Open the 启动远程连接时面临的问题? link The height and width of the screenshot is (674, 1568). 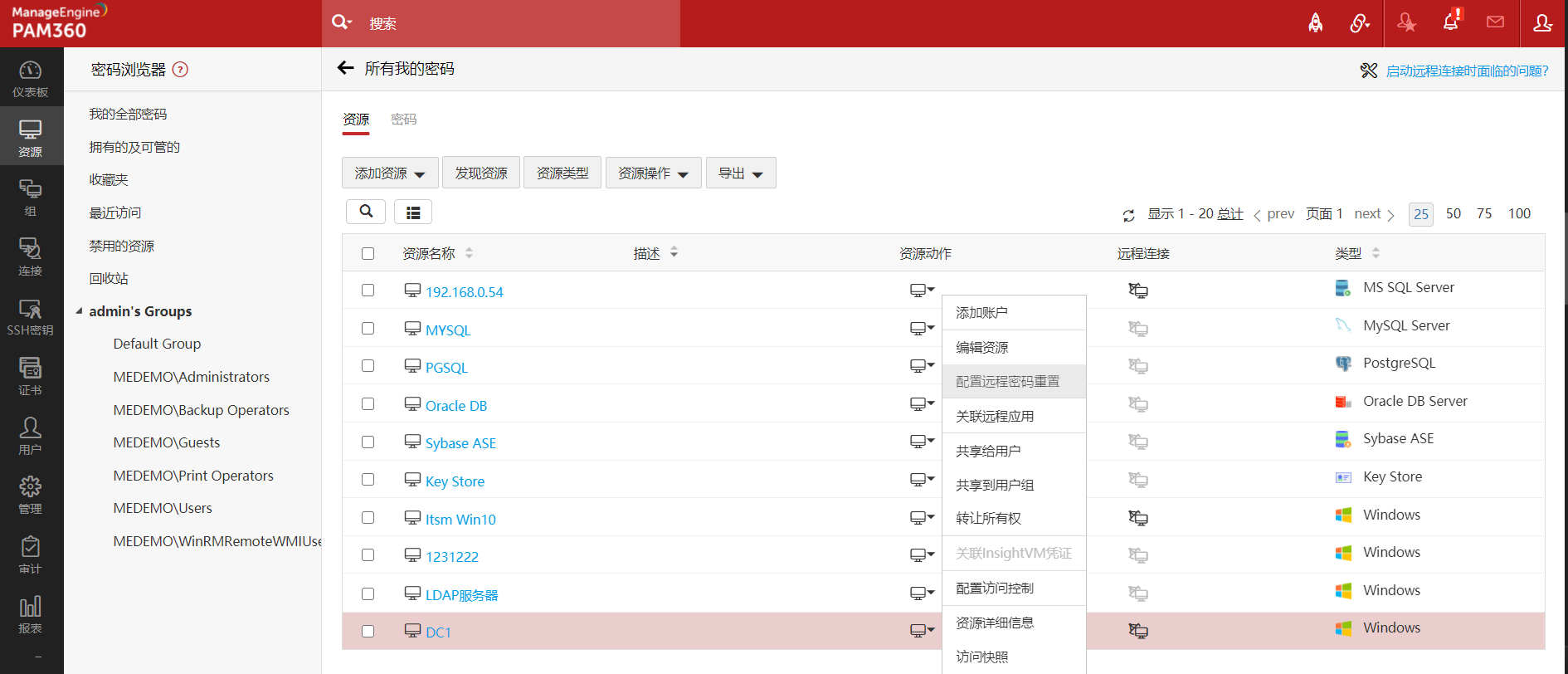click(x=1467, y=71)
